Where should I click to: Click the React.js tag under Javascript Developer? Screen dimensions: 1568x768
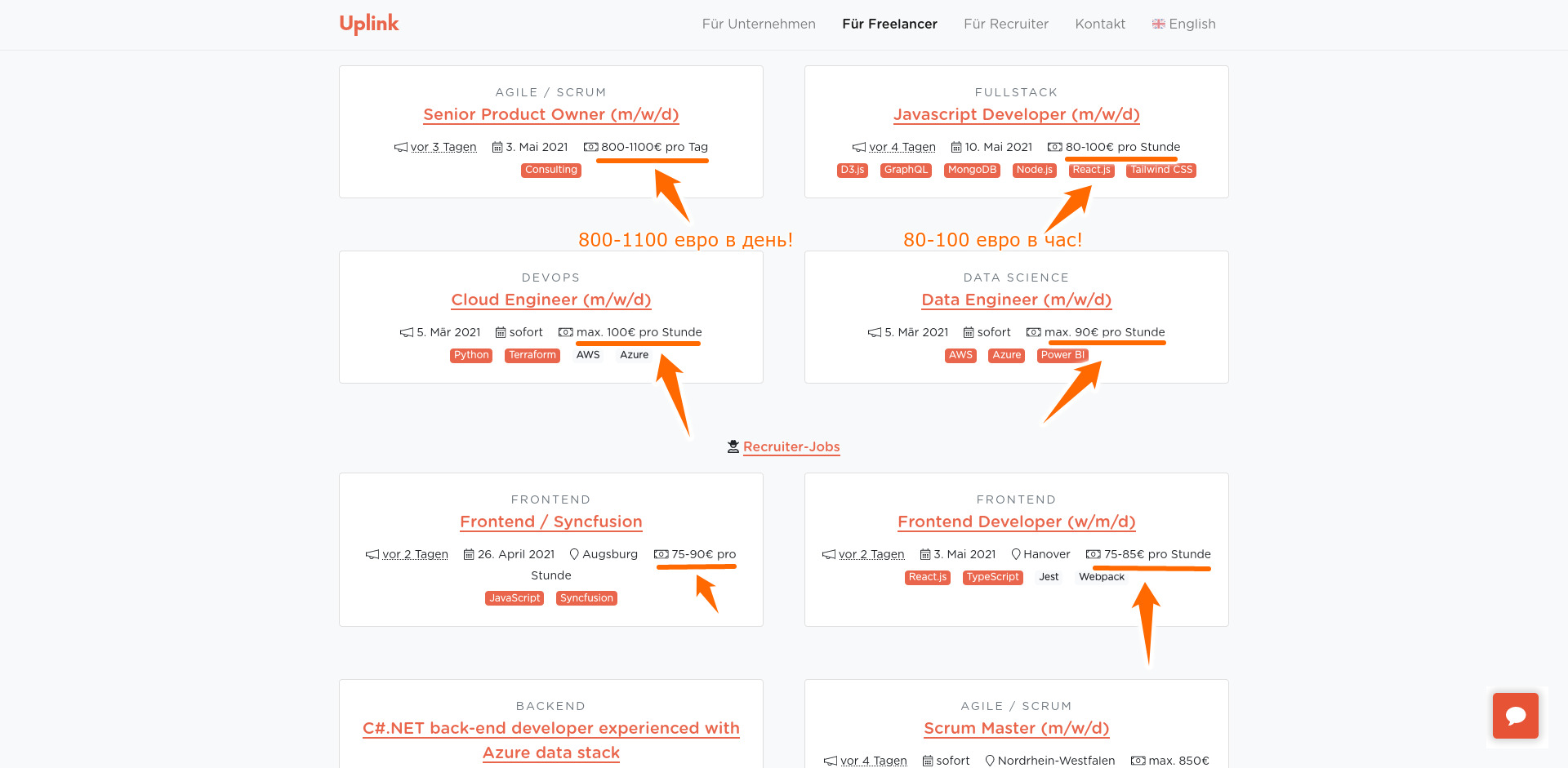(1091, 170)
